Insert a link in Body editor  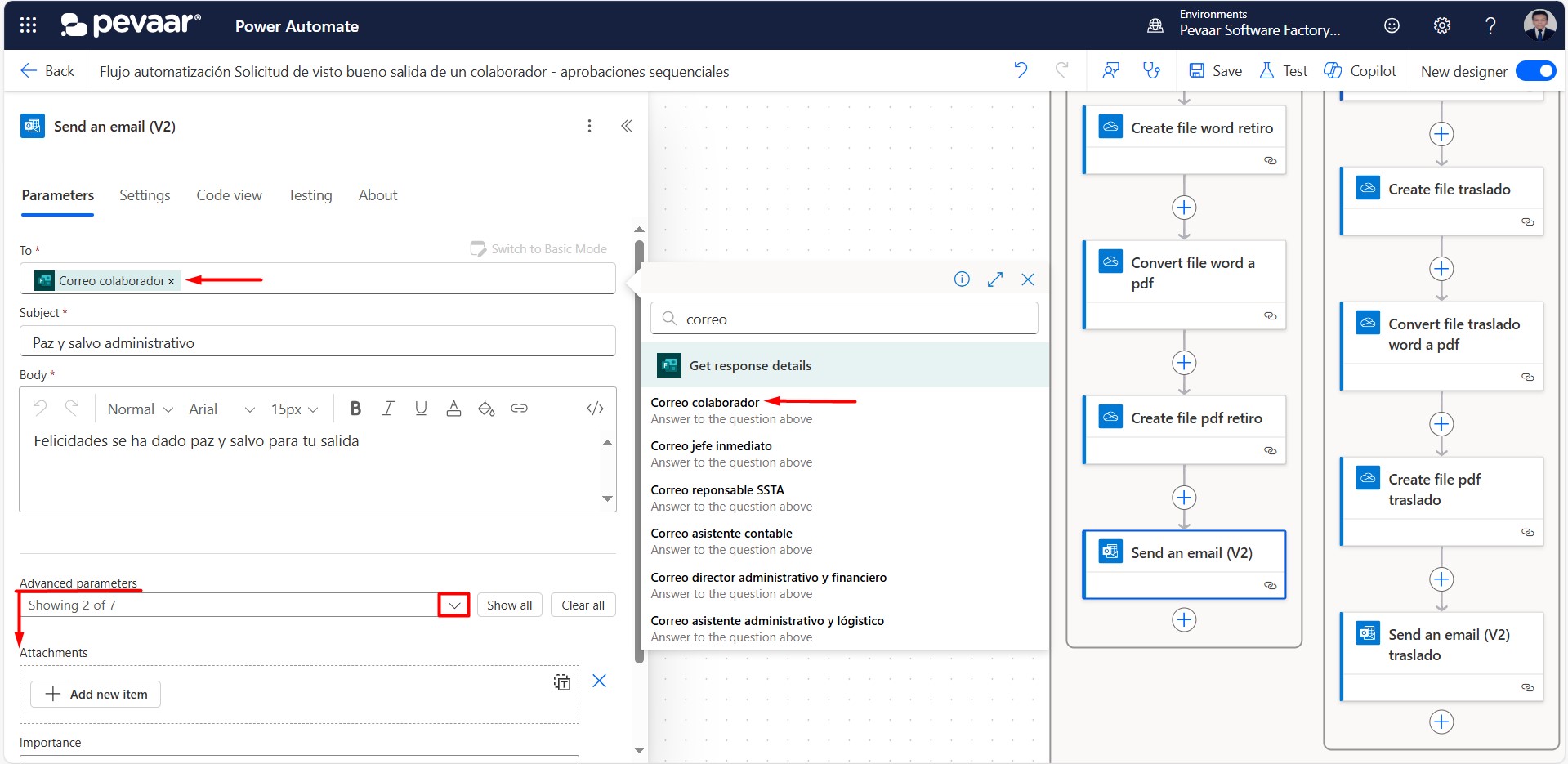coord(519,409)
